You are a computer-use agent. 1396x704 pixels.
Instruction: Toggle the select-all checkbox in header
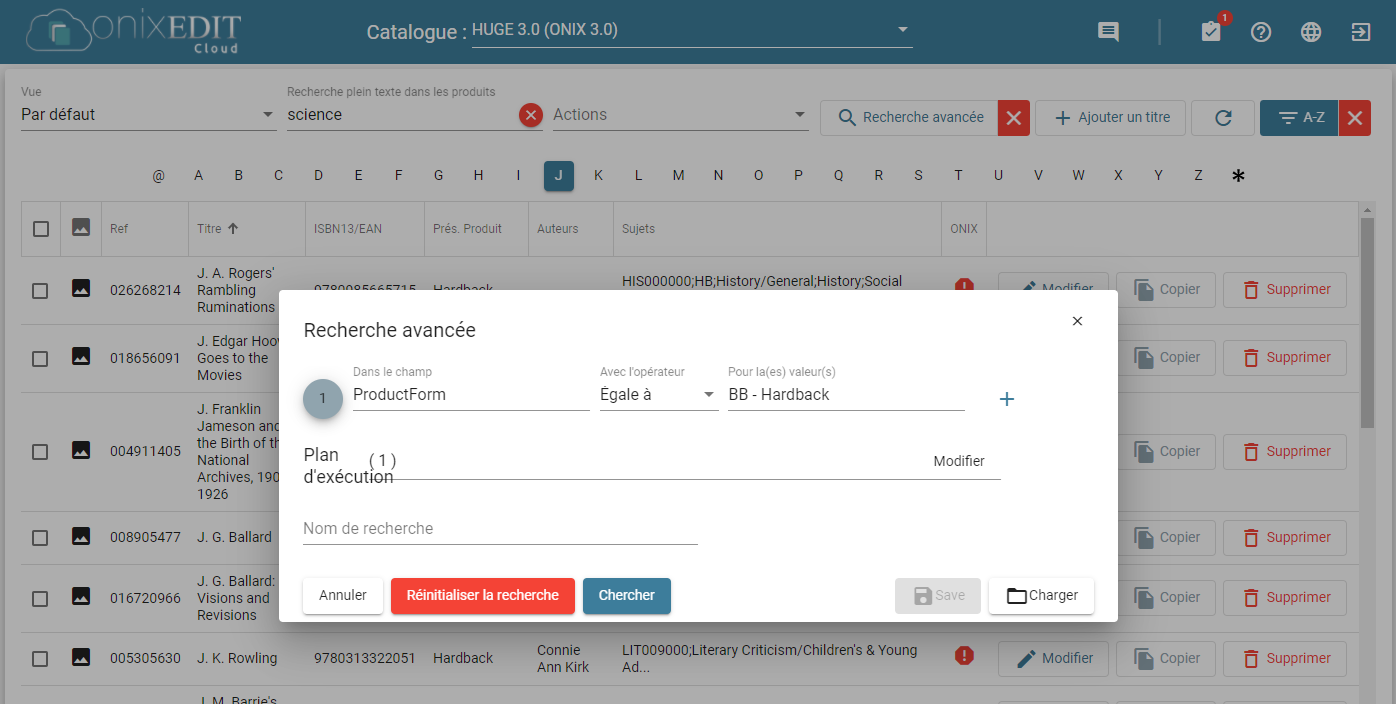(x=40, y=229)
